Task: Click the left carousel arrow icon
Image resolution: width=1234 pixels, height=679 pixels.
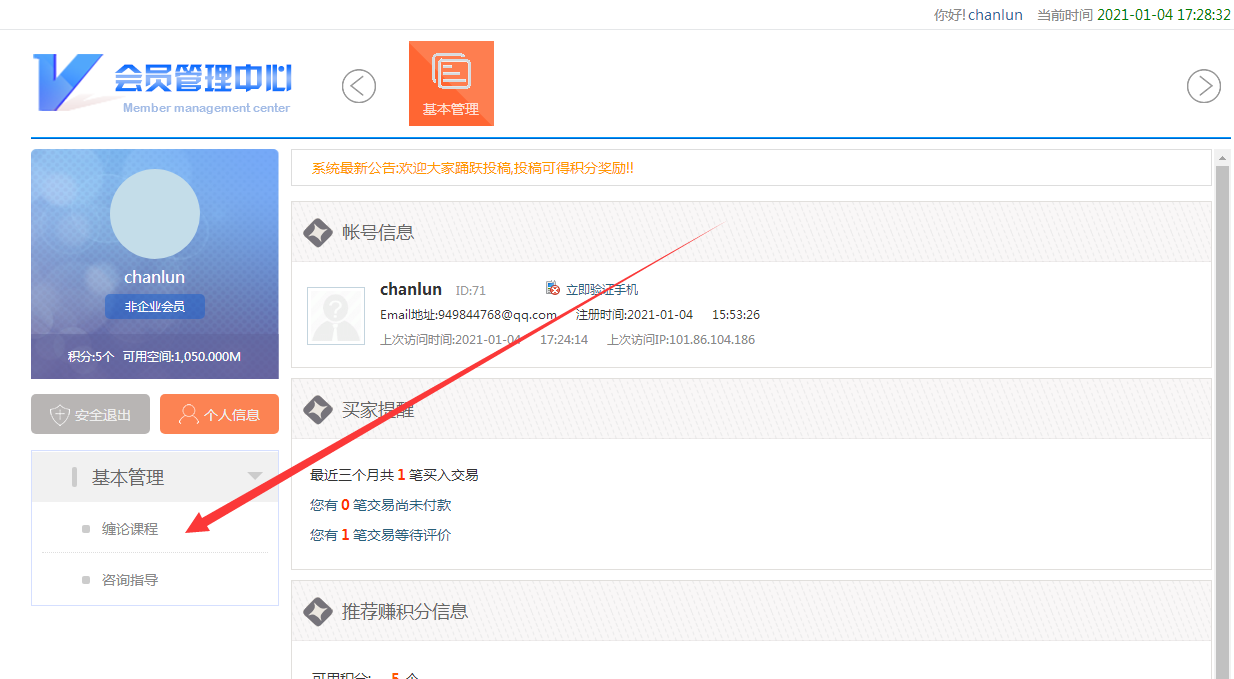Action: [359, 86]
